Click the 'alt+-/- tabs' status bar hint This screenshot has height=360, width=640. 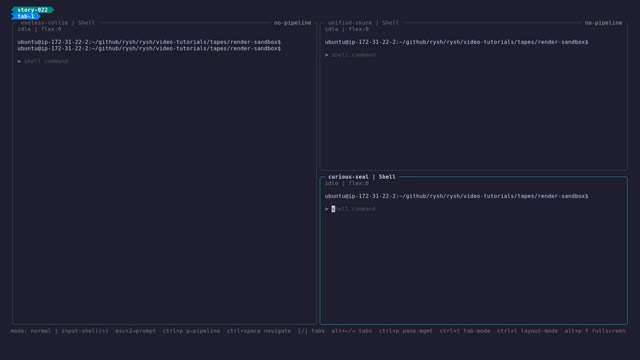coord(352,331)
